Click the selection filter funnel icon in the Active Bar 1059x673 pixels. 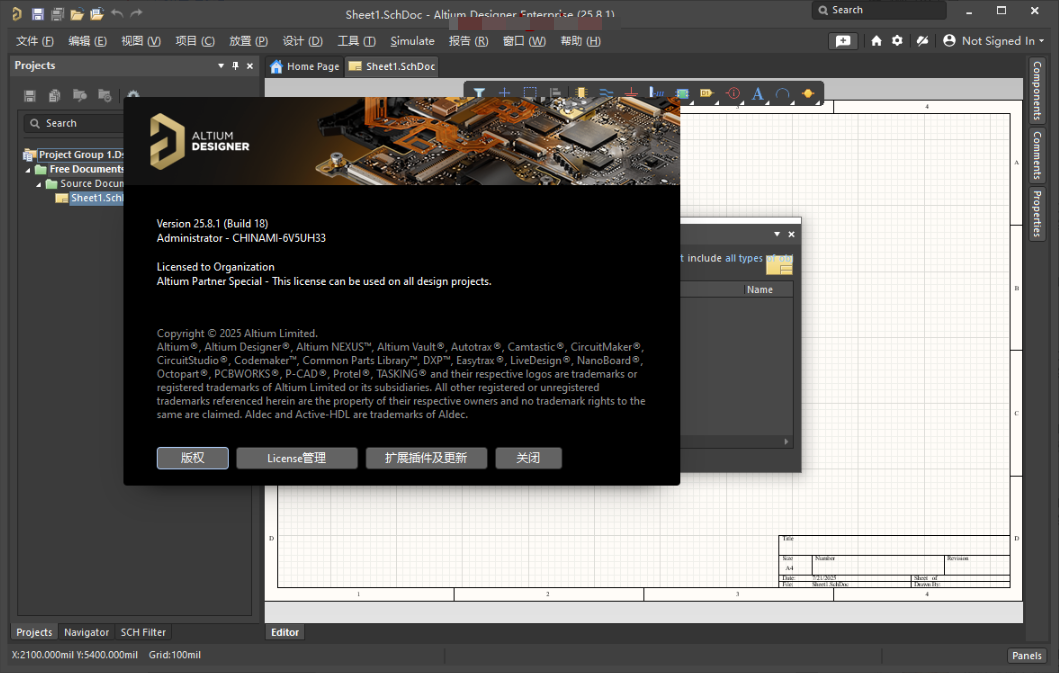(x=479, y=93)
